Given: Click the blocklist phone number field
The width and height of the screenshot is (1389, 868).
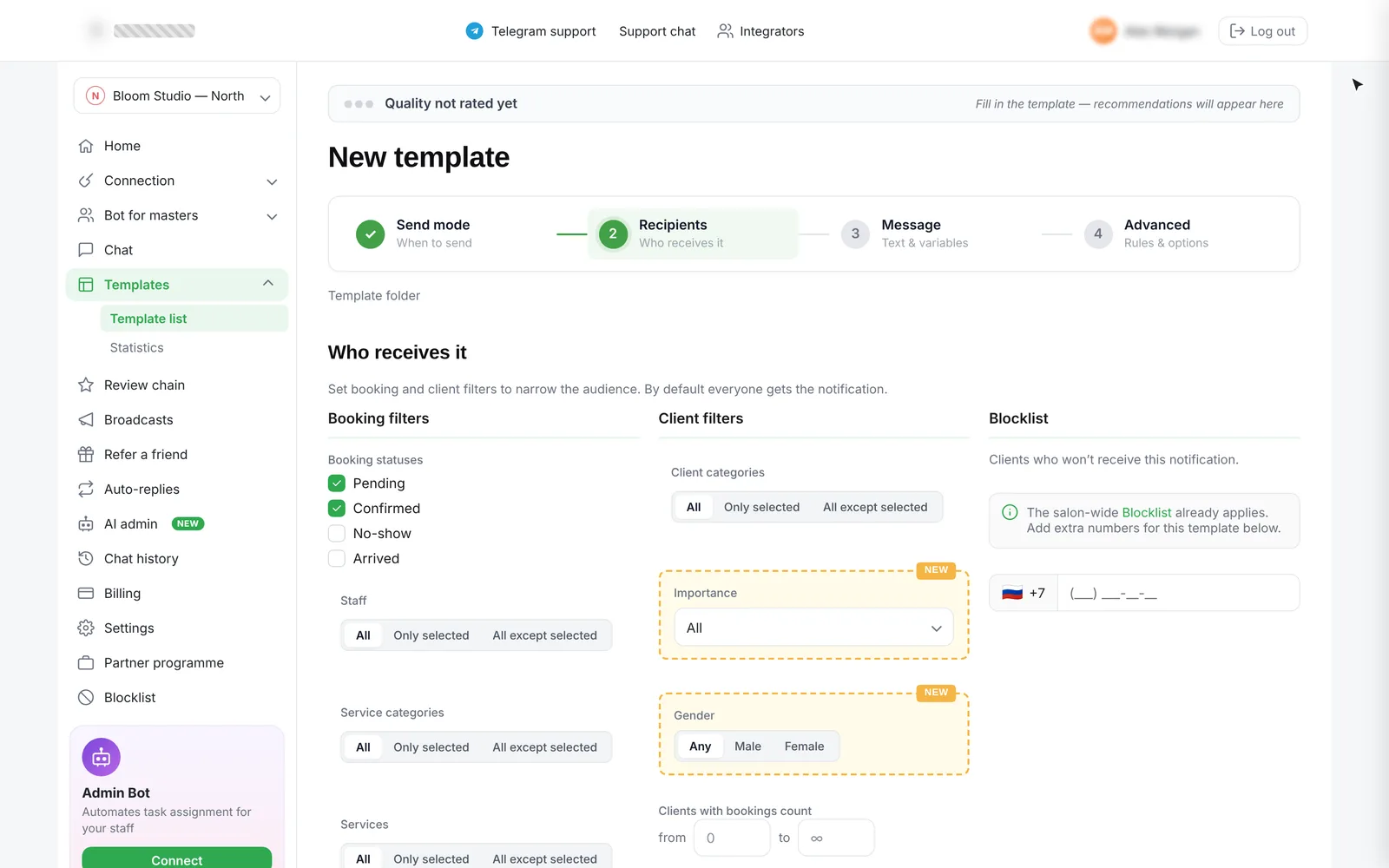Looking at the screenshot, I should (1178, 593).
